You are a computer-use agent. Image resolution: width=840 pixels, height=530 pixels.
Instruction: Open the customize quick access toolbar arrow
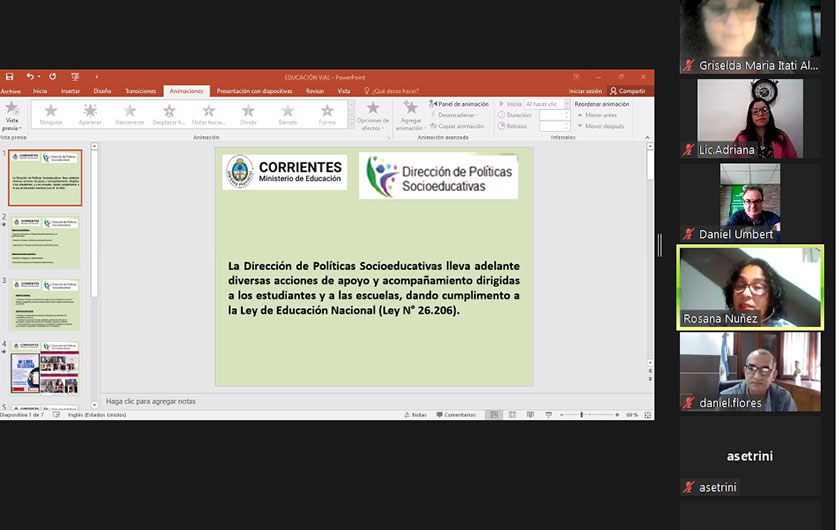(96, 77)
